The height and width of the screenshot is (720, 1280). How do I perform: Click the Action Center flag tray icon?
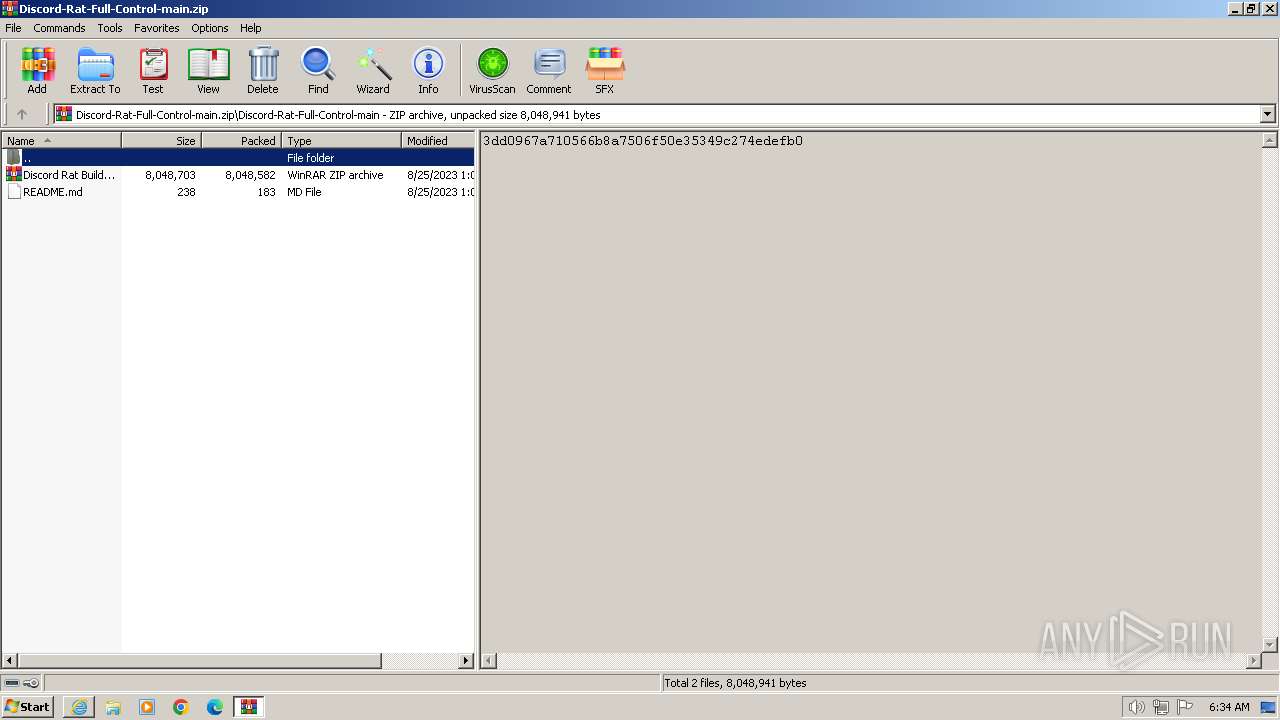click(x=1185, y=707)
